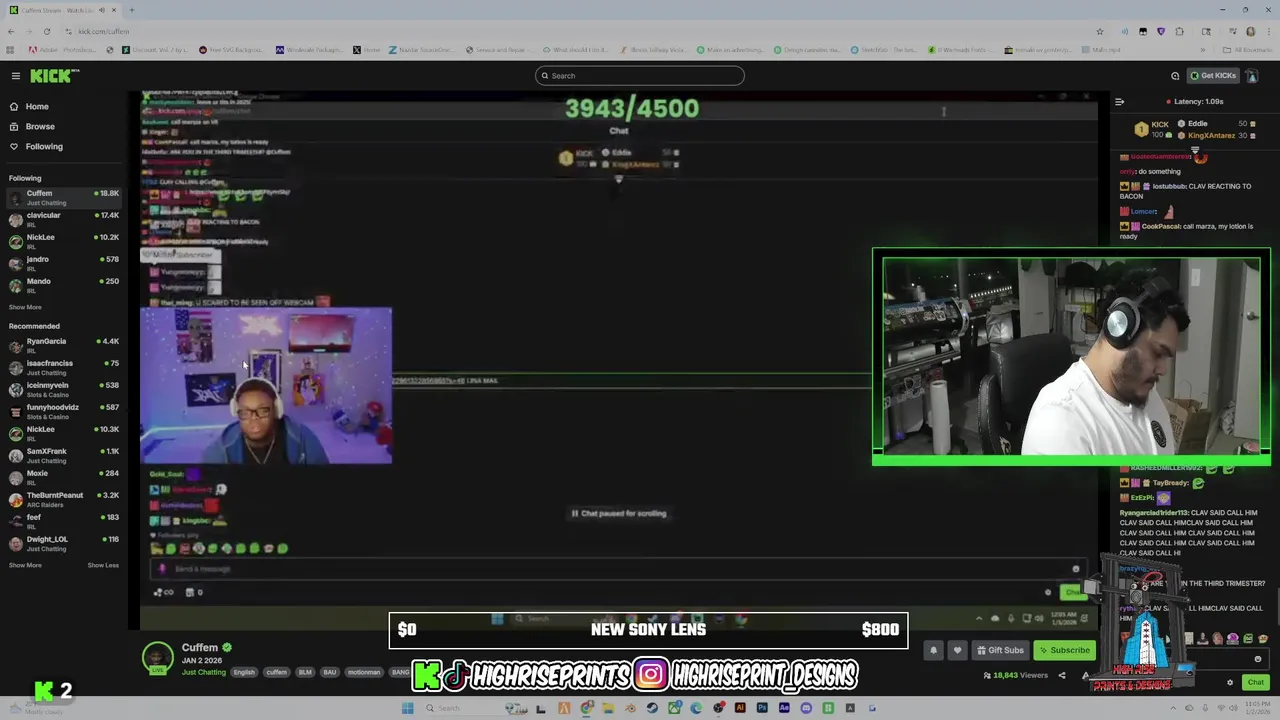Click the motionman stream tag

(x=364, y=672)
